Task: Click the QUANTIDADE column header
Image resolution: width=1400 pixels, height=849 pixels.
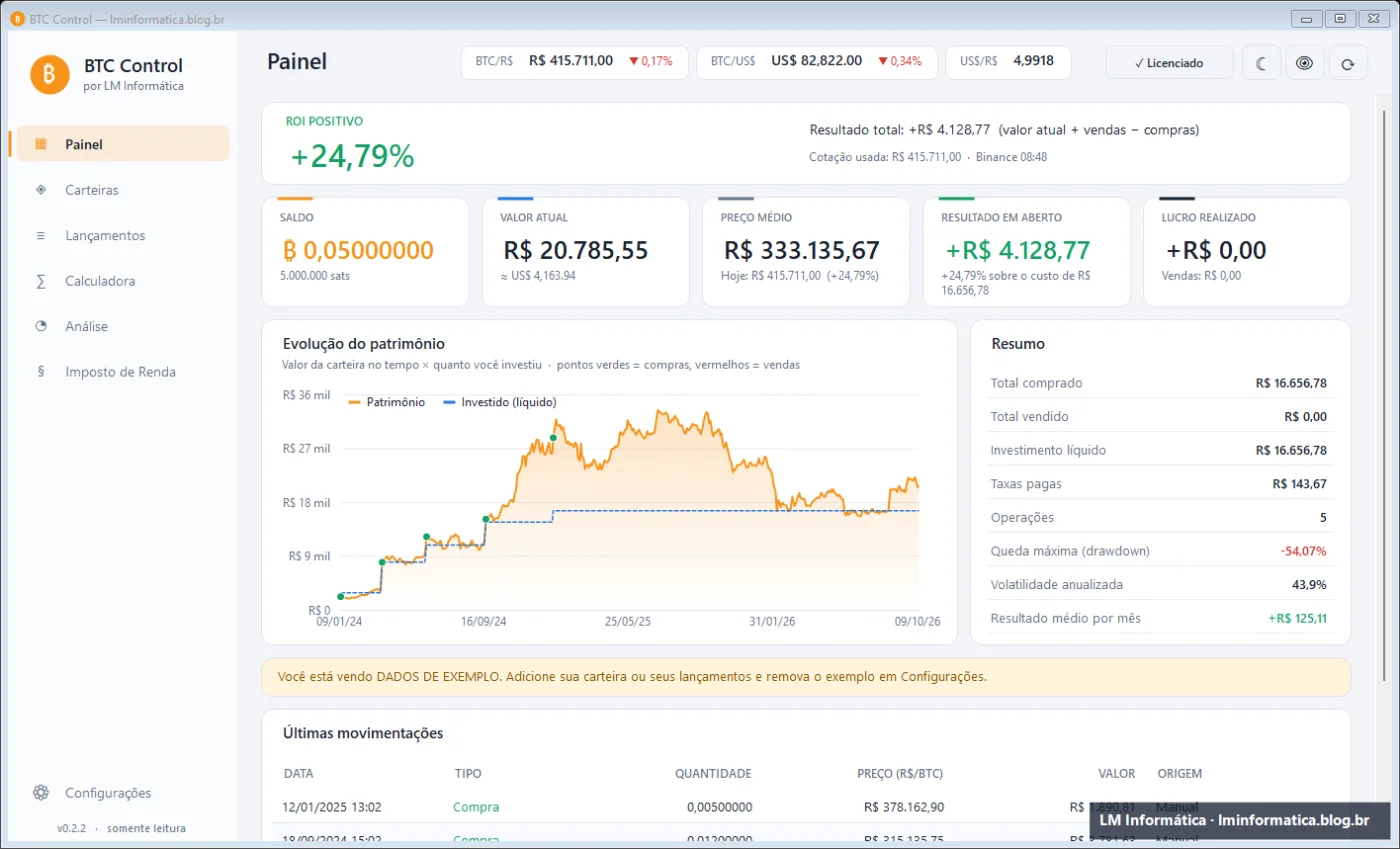Action: [713, 773]
